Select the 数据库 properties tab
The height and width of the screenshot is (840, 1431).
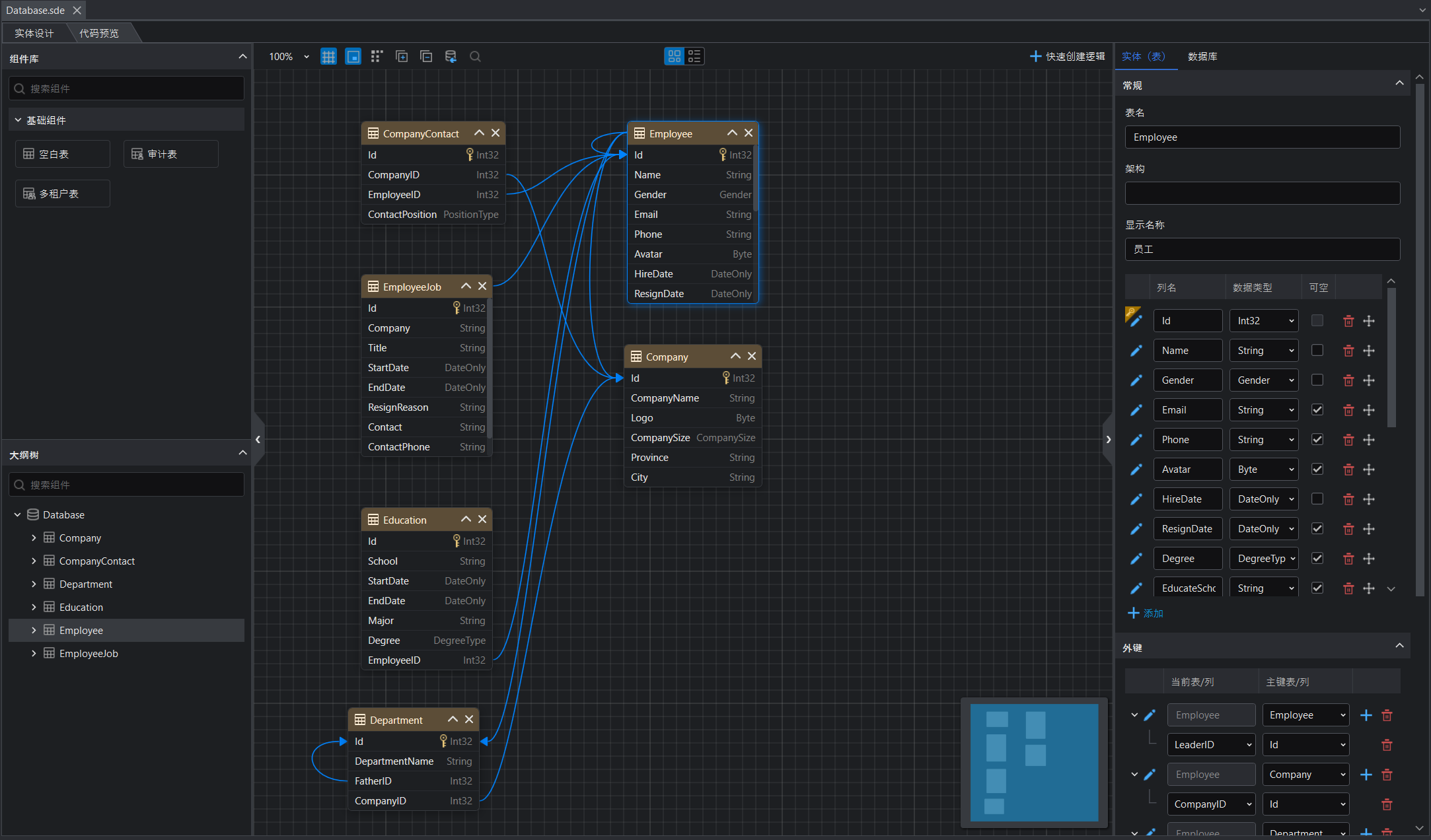pos(1202,57)
